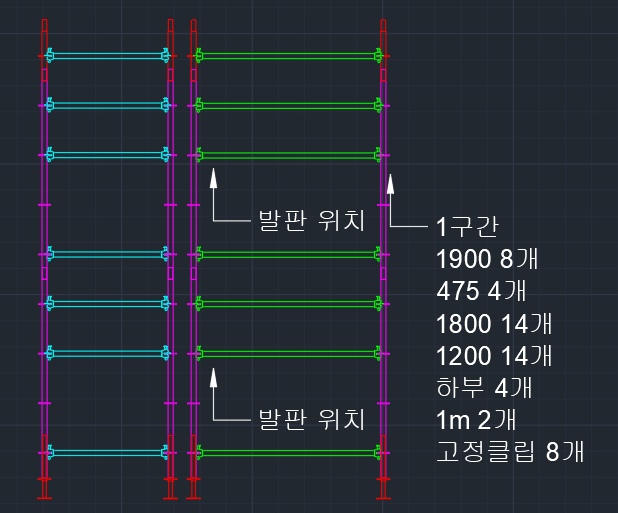This screenshot has height=513, width=618.
Task: Select the '1900 8개' text line
Action: pyautogui.click(x=487, y=259)
